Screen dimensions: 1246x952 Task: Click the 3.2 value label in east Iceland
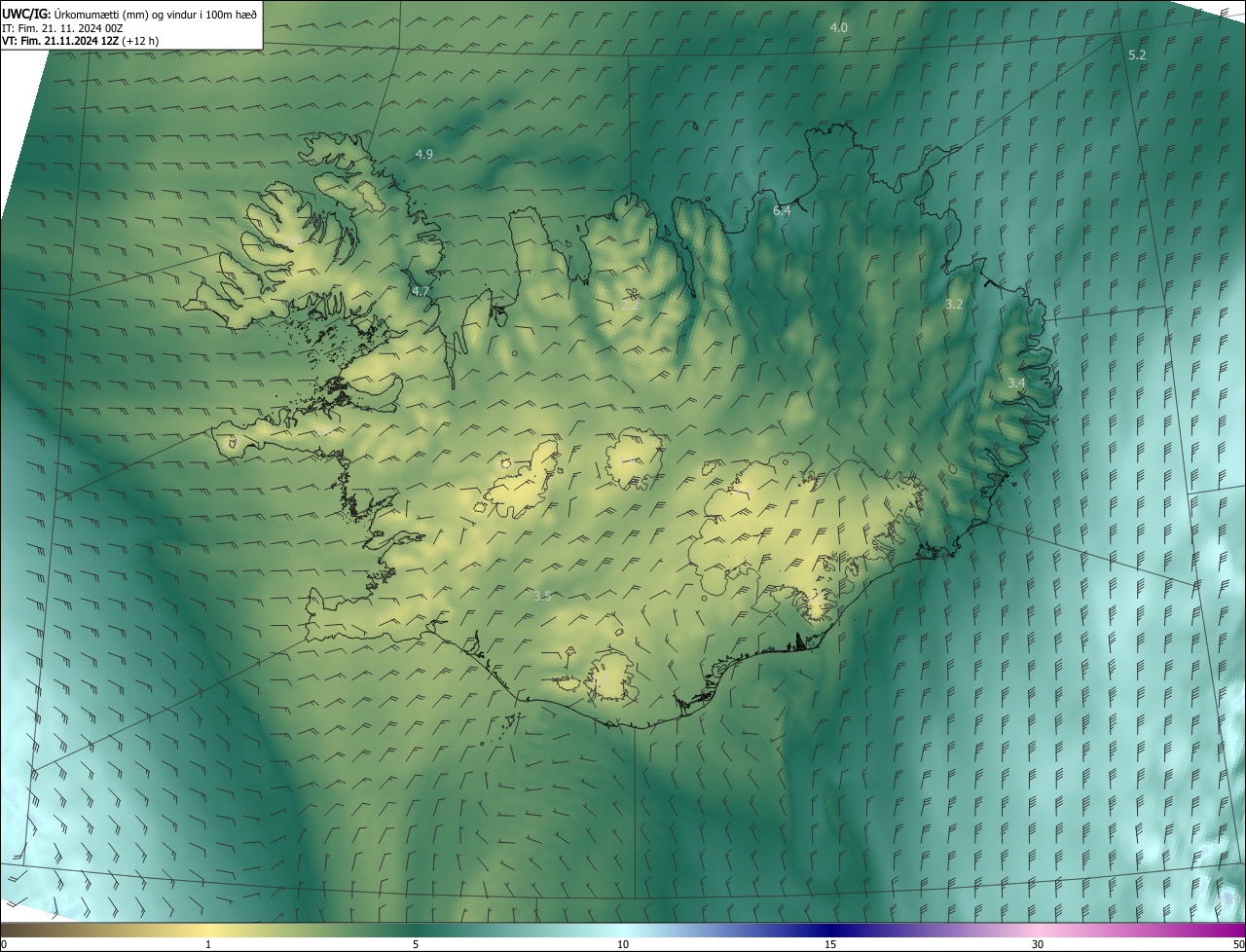pos(954,305)
